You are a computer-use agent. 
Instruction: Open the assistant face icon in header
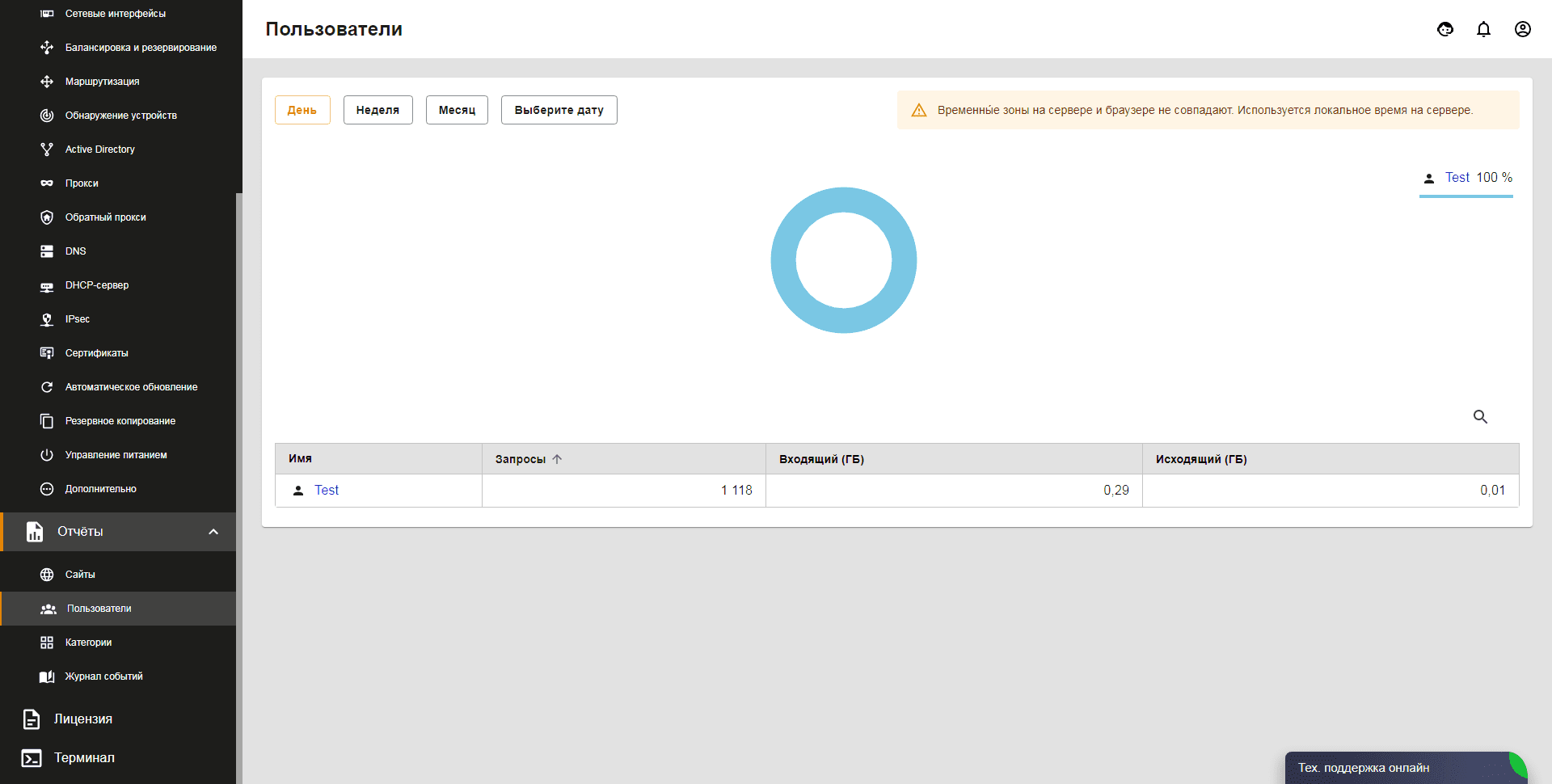tap(1445, 29)
